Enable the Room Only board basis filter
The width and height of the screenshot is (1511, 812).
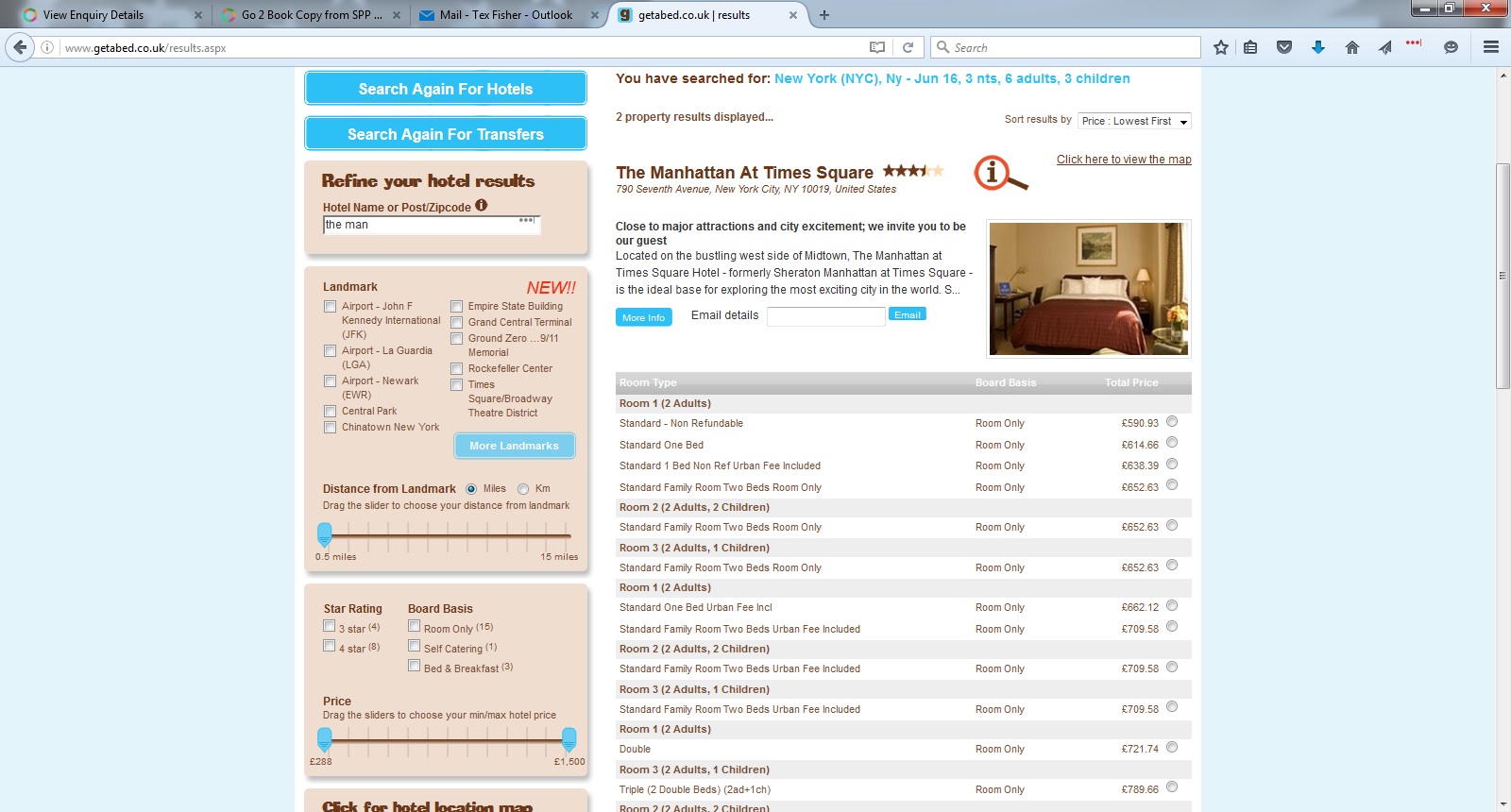point(414,626)
